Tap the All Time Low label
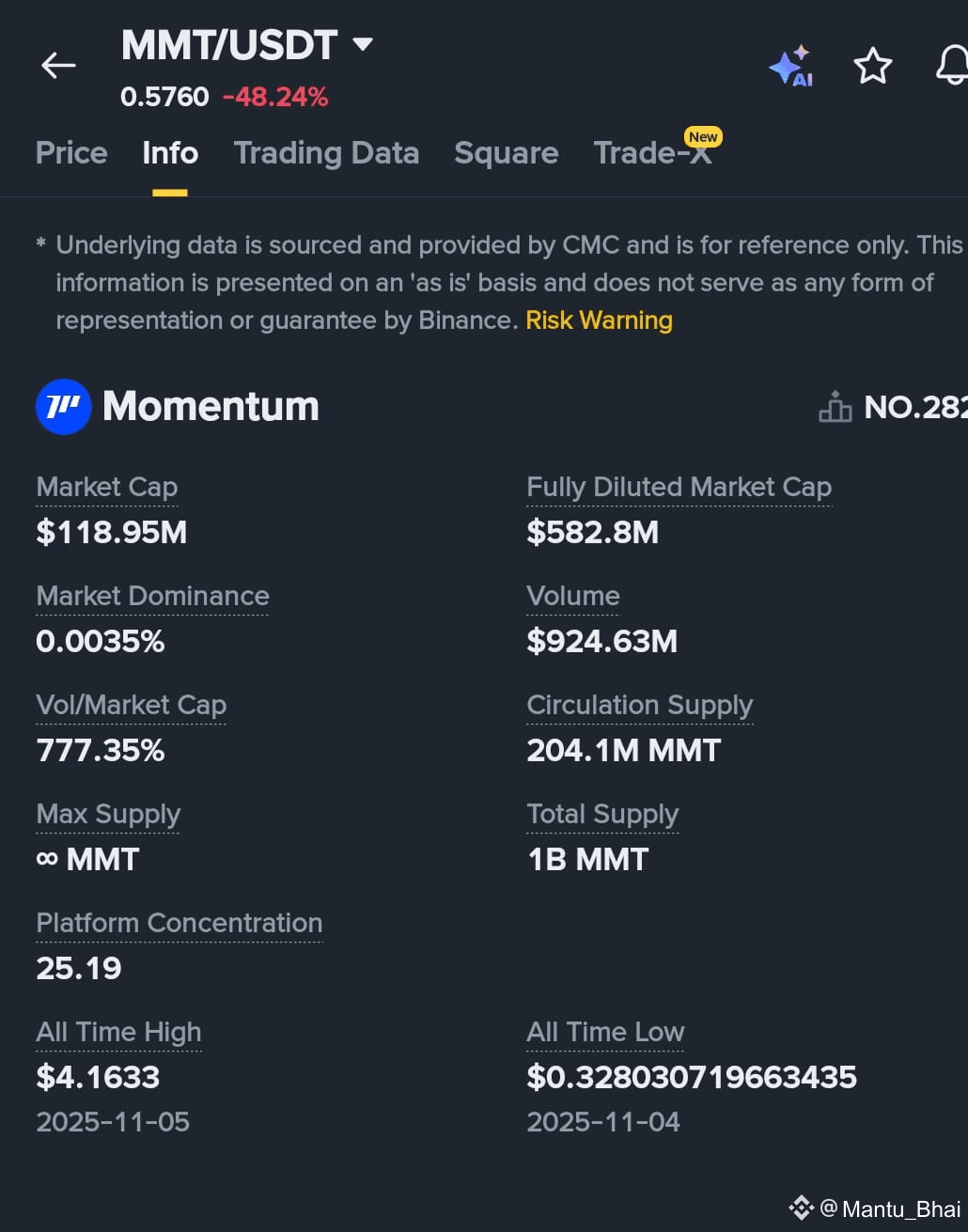The width and height of the screenshot is (968, 1232). pos(605,1032)
